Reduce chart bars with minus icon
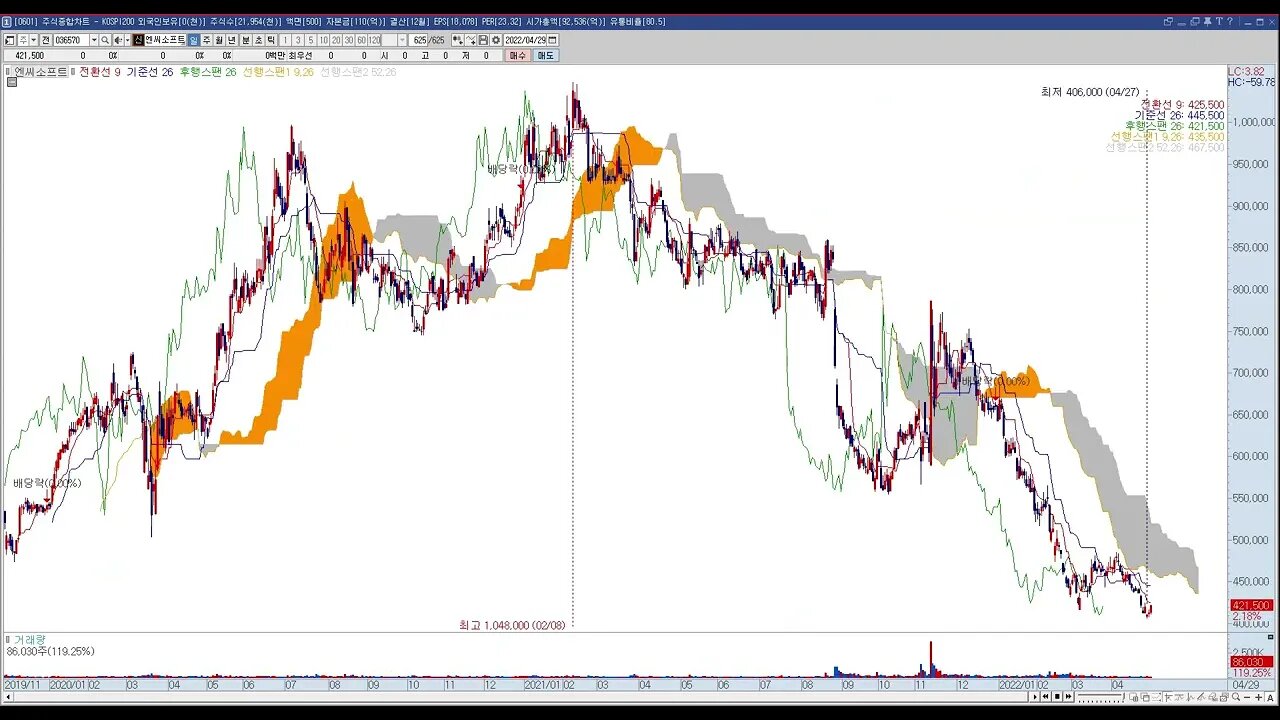The image size is (1280, 720). coord(1247,697)
